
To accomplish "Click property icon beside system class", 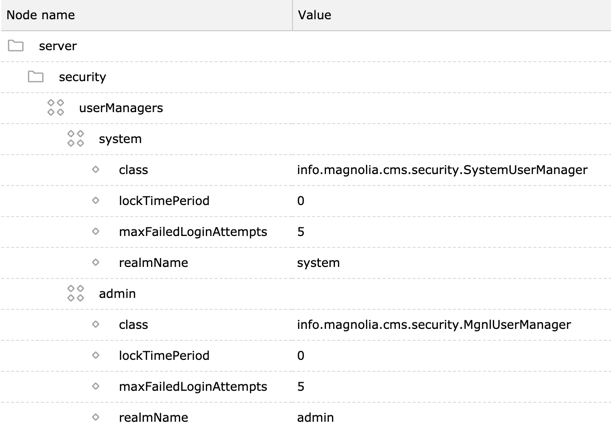I will 96,170.
